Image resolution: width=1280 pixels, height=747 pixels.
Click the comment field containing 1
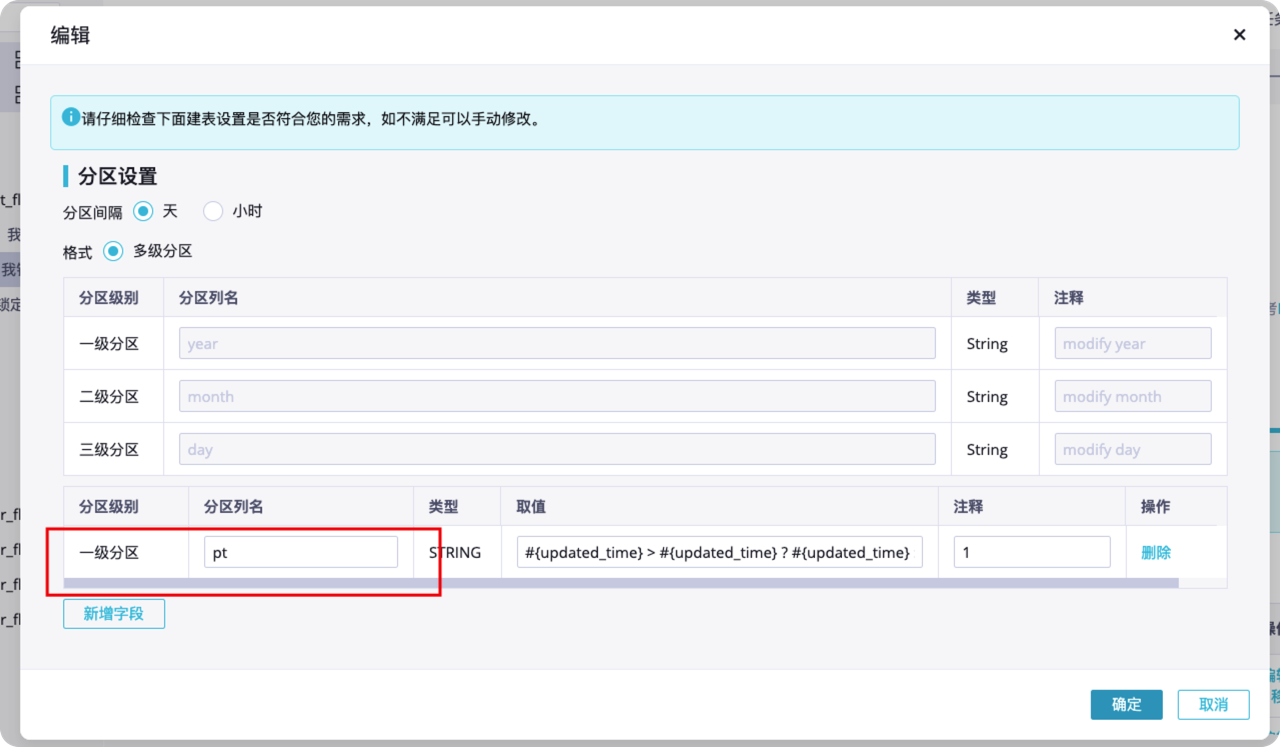pyautogui.click(x=1032, y=552)
